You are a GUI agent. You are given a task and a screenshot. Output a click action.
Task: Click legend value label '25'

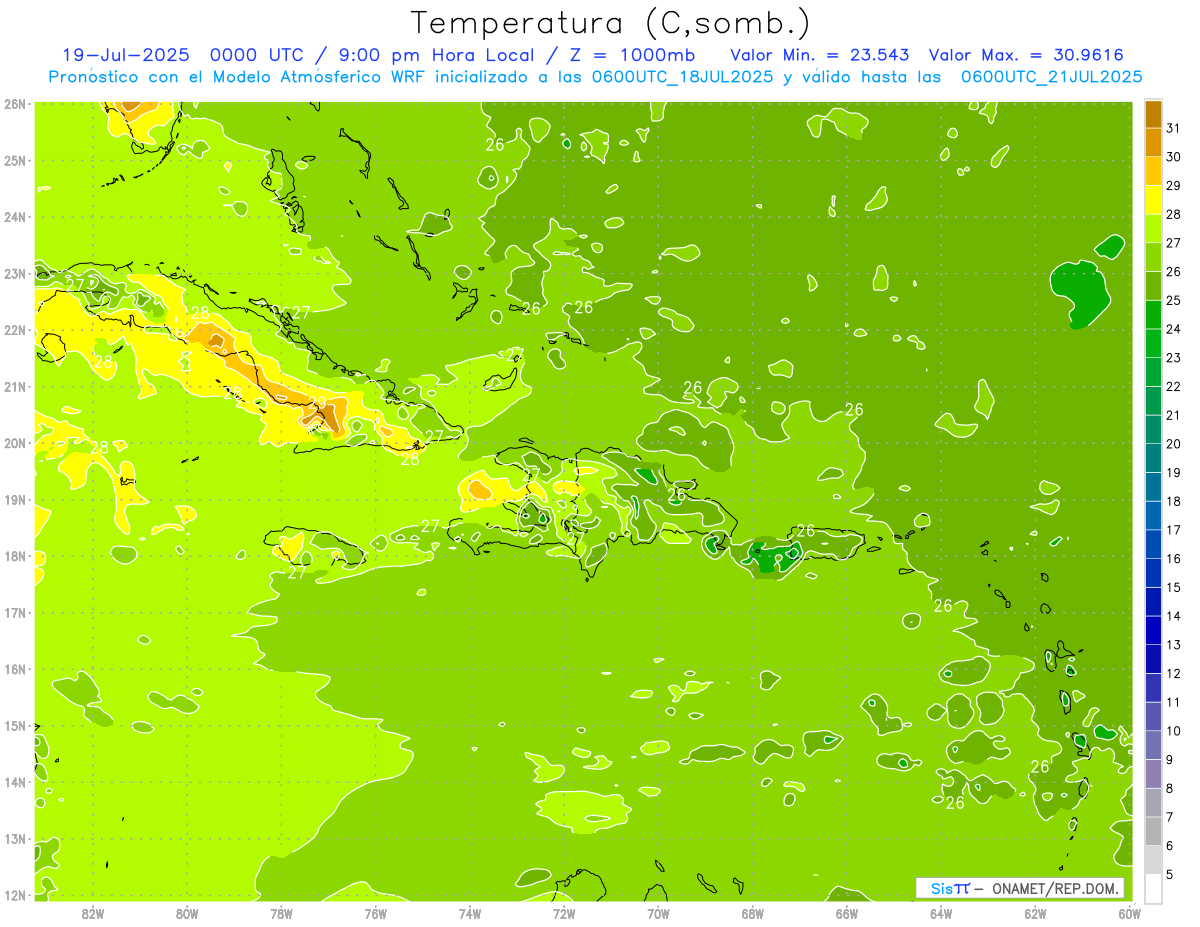pos(1173,300)
